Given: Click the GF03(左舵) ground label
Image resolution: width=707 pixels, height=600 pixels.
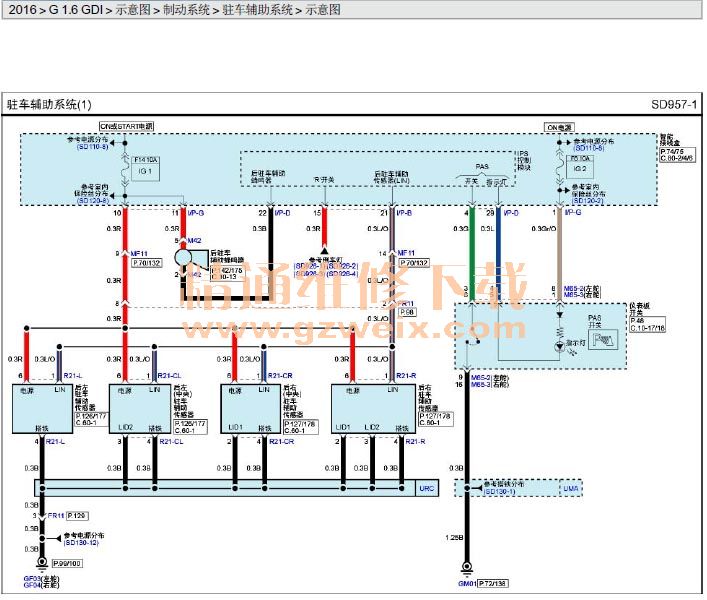Looking at the screenshot, I should [41, 578].
